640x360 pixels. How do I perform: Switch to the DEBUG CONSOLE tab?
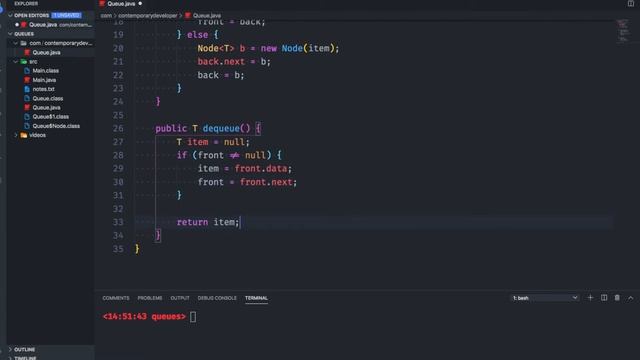click(x=217, y=298)
